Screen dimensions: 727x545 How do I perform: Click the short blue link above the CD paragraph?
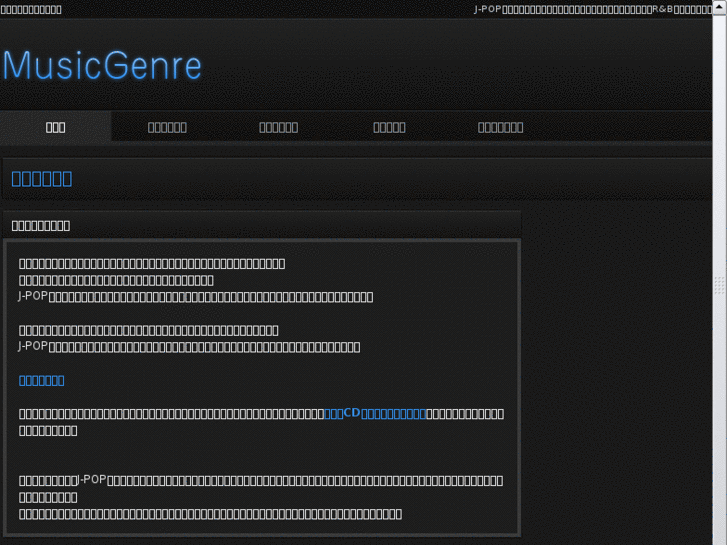pos(41,380)
